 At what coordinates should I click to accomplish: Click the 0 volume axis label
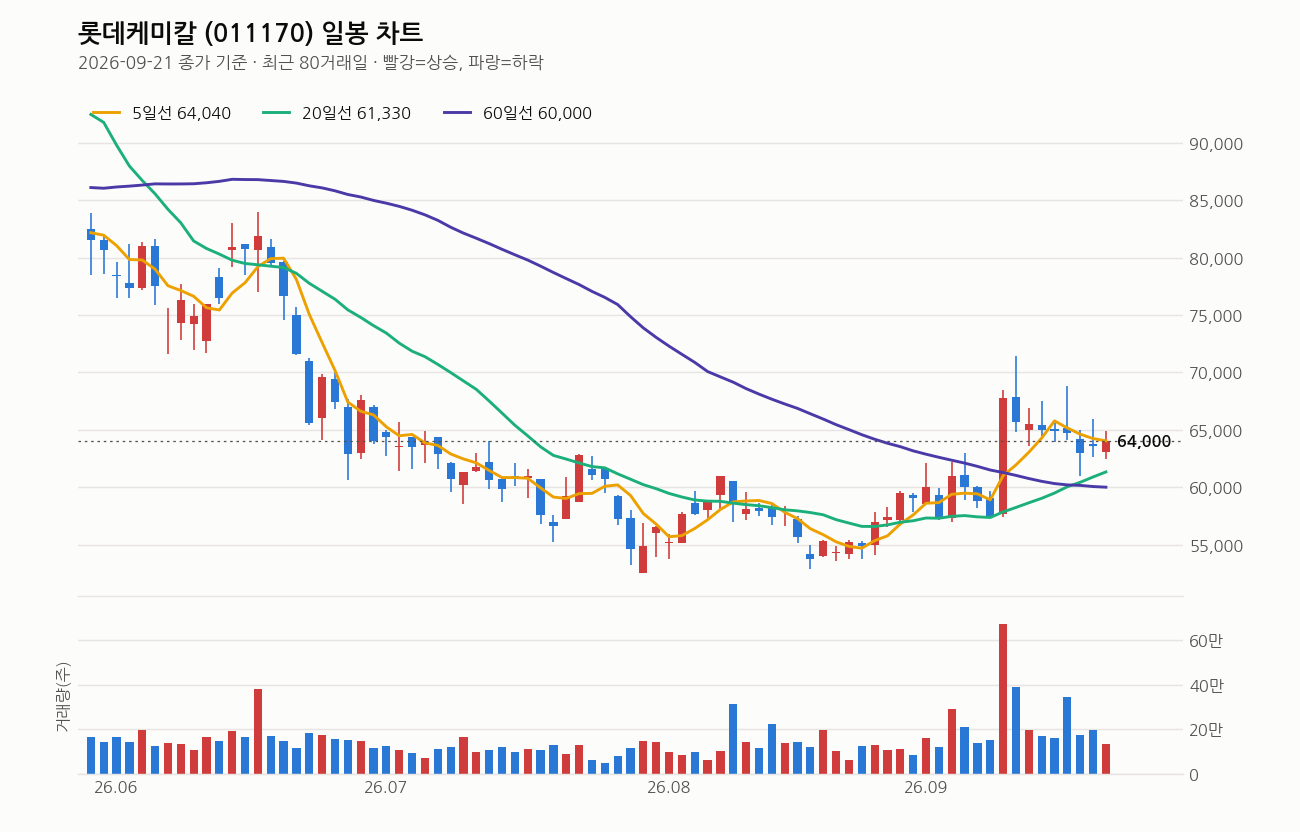point(1193,775)
